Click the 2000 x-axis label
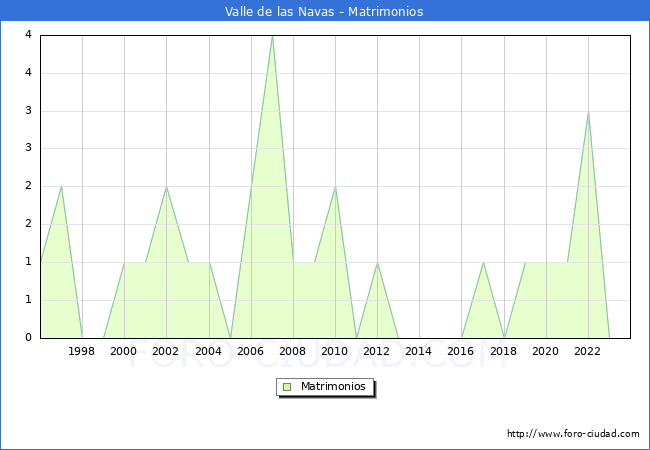The width and height of the screenshot is (650, 450). 124,351
